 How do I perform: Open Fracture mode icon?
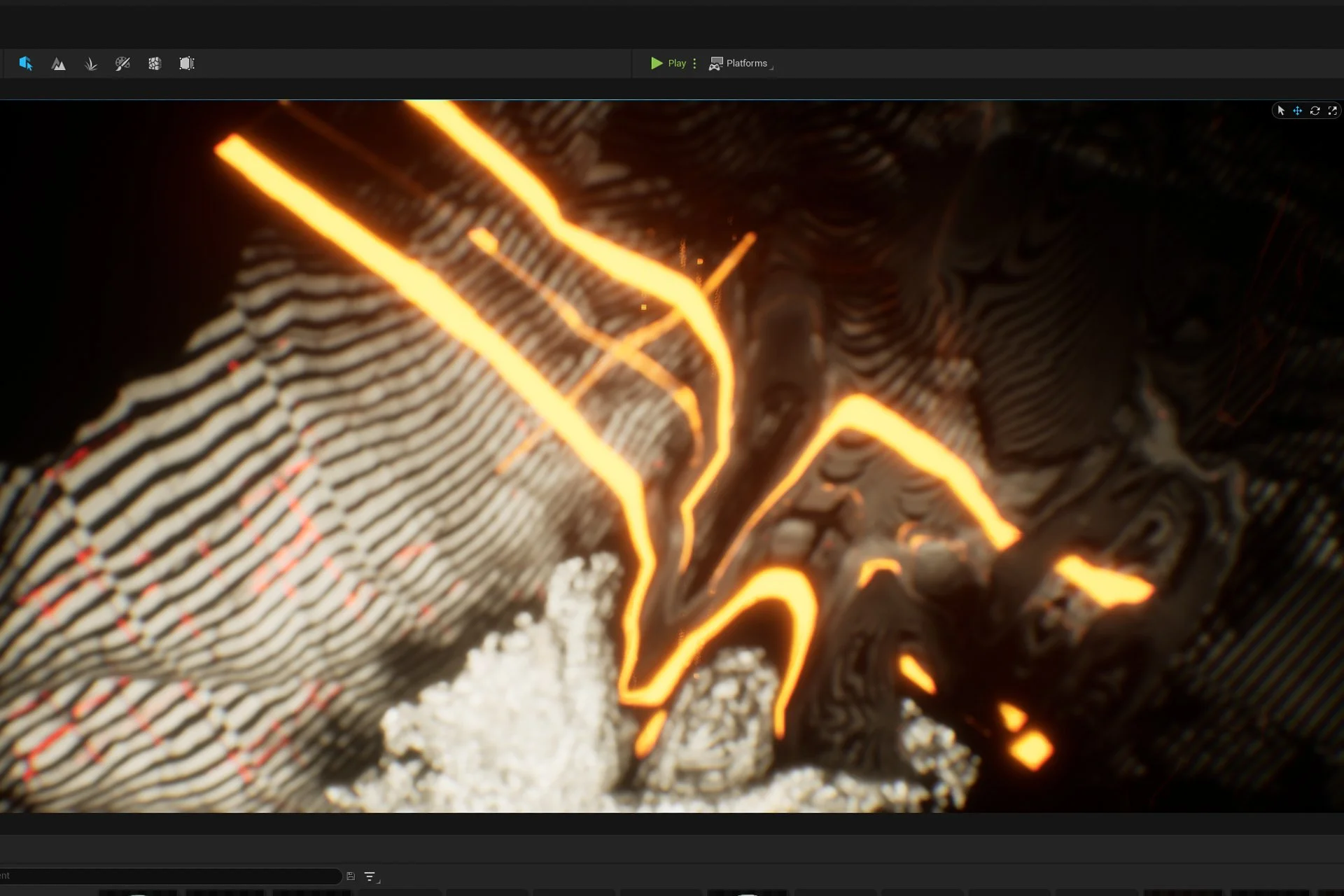155,64
